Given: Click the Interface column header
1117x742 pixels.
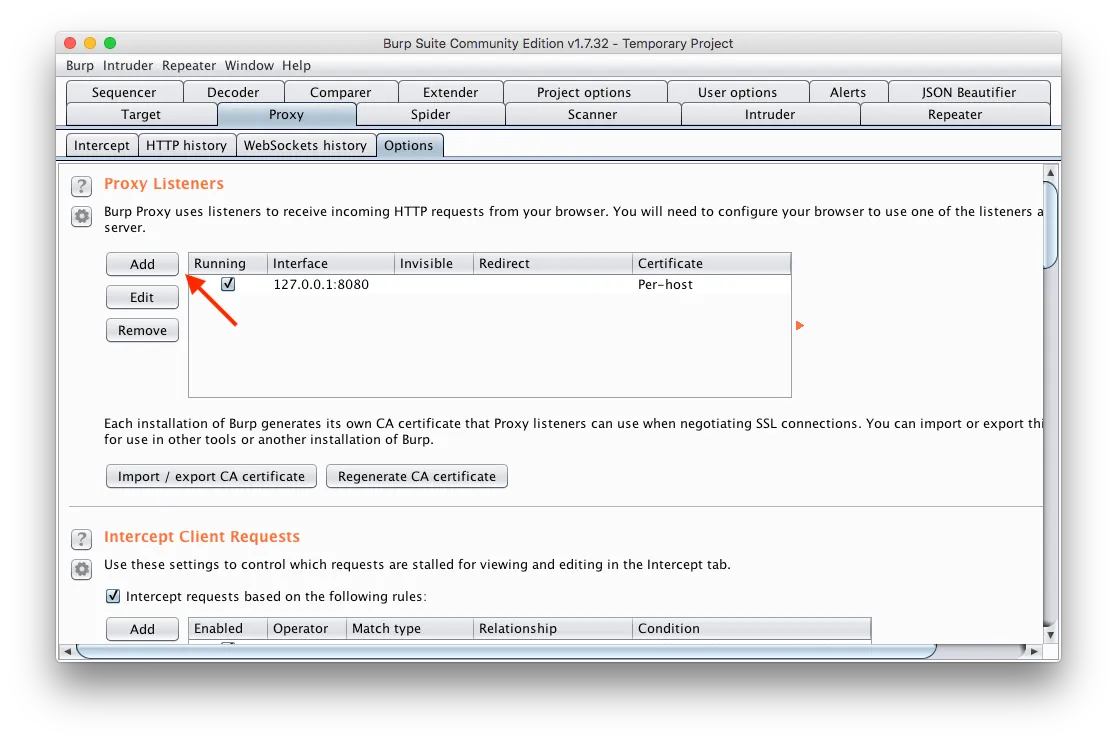Looking at the screenshot, I should point(331,263).
